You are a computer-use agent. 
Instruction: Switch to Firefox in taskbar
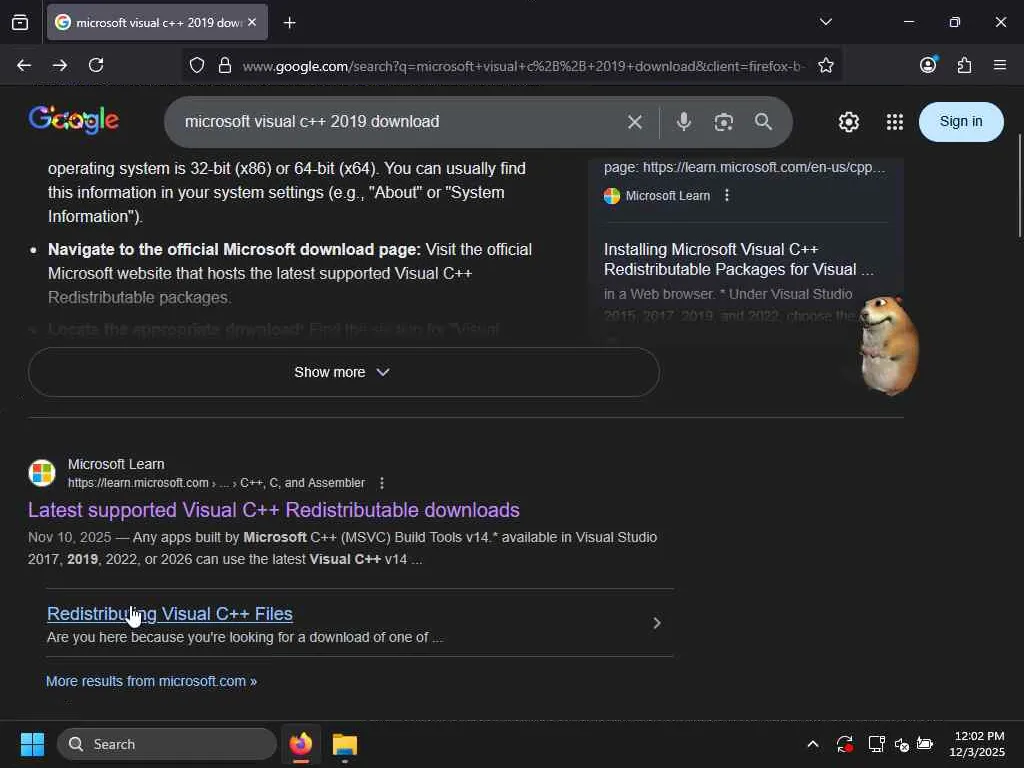[301, 744]
